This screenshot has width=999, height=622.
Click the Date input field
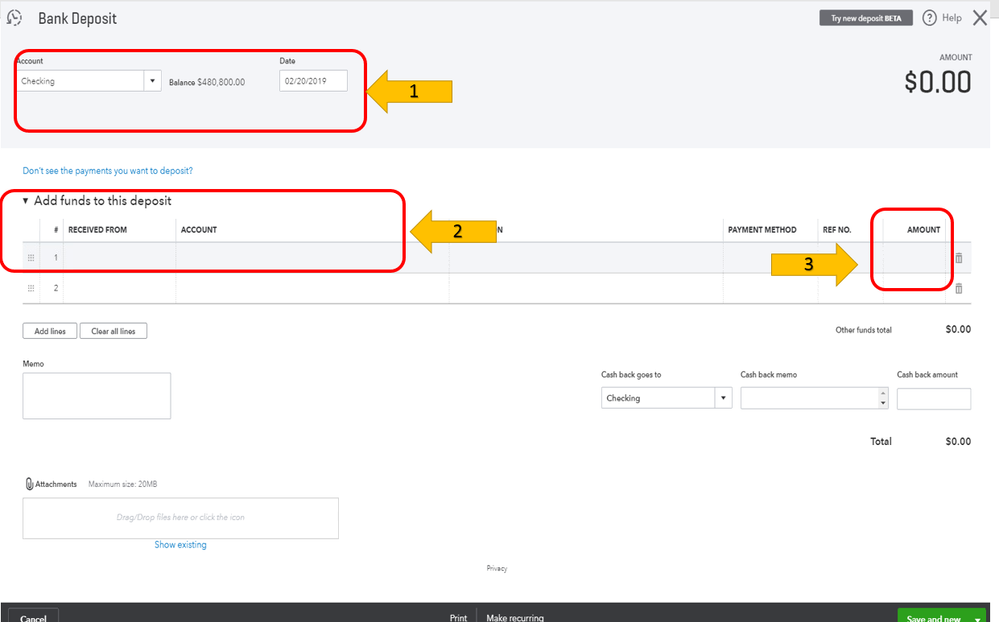tap(313, 81)
